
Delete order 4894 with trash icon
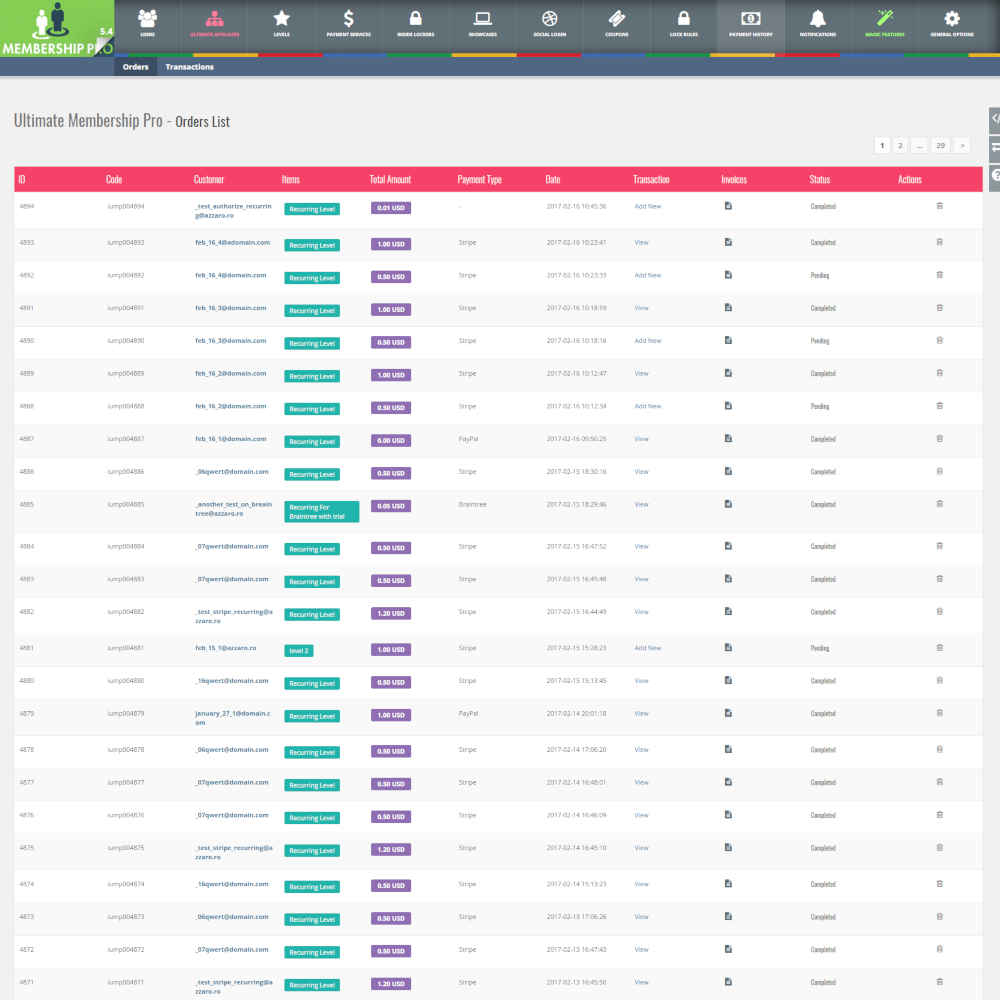939,206
